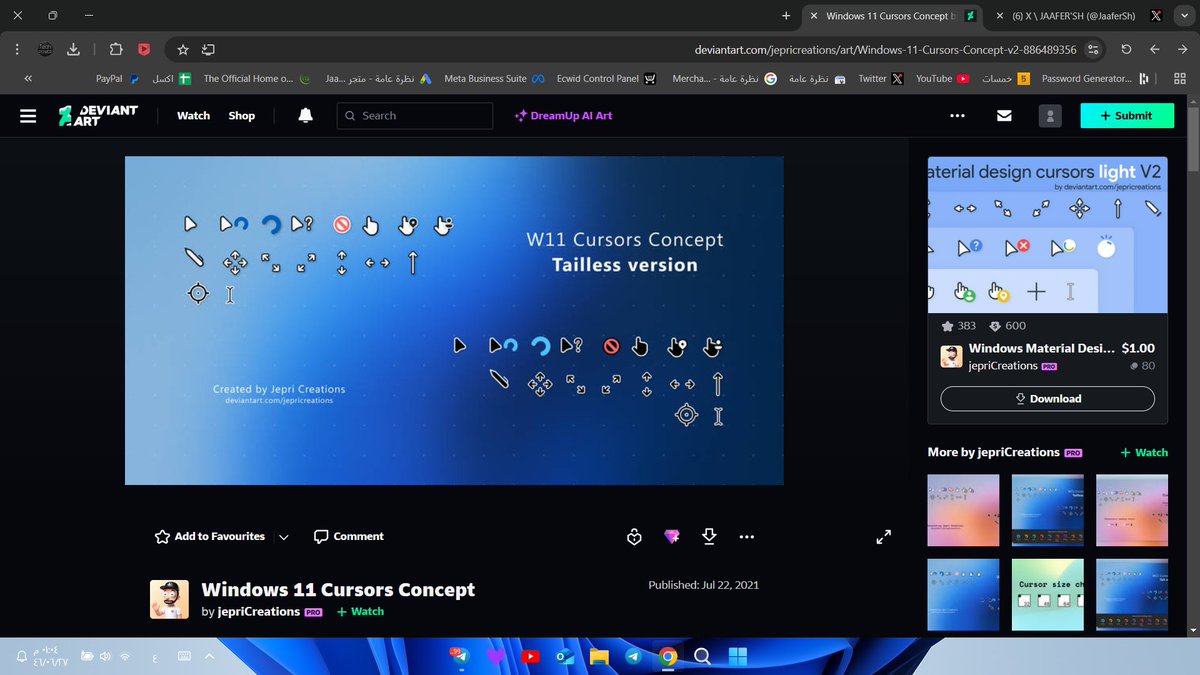Open YouTube bookmark

pos(942,78)
